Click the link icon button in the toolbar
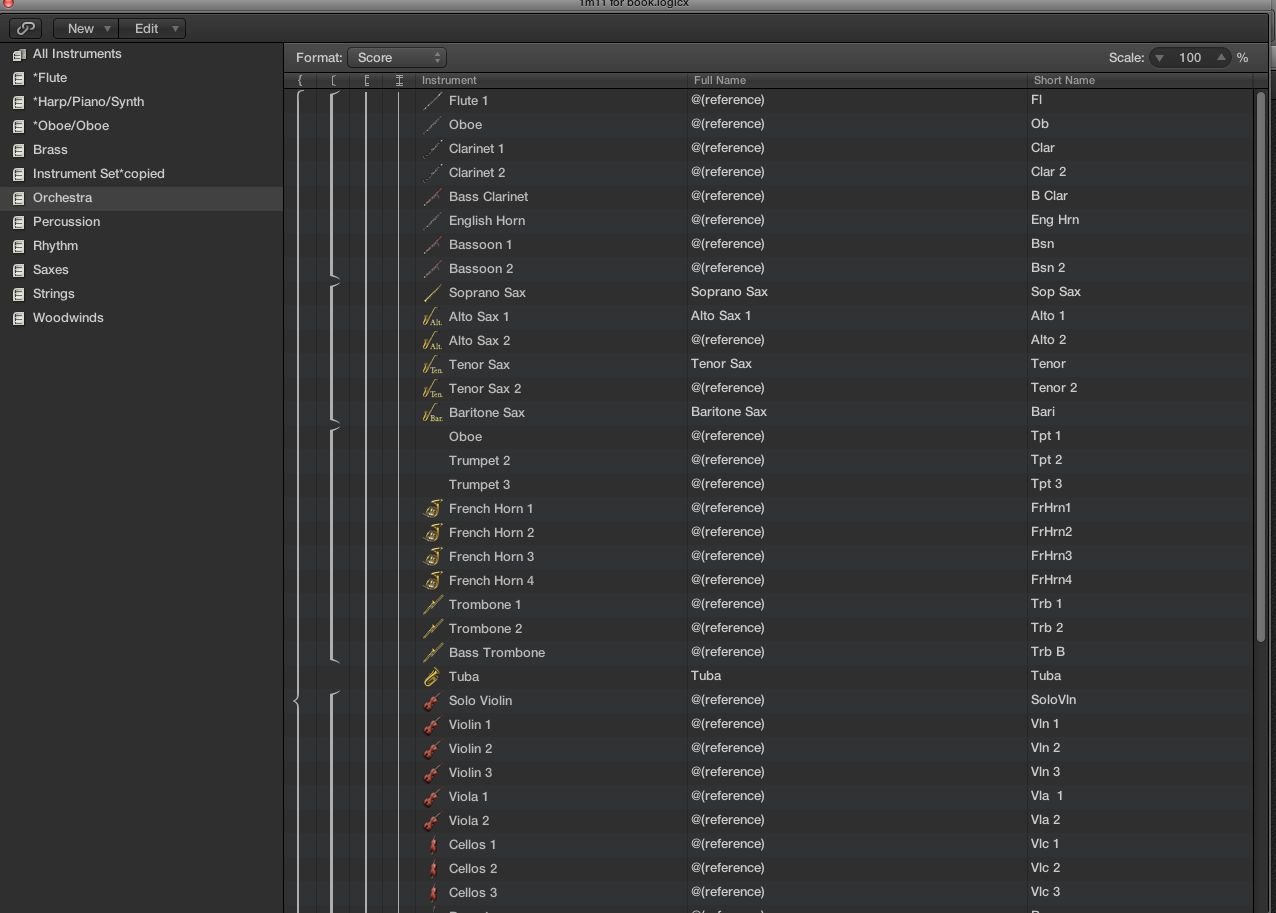1276x913 pixels. (26, 28)
